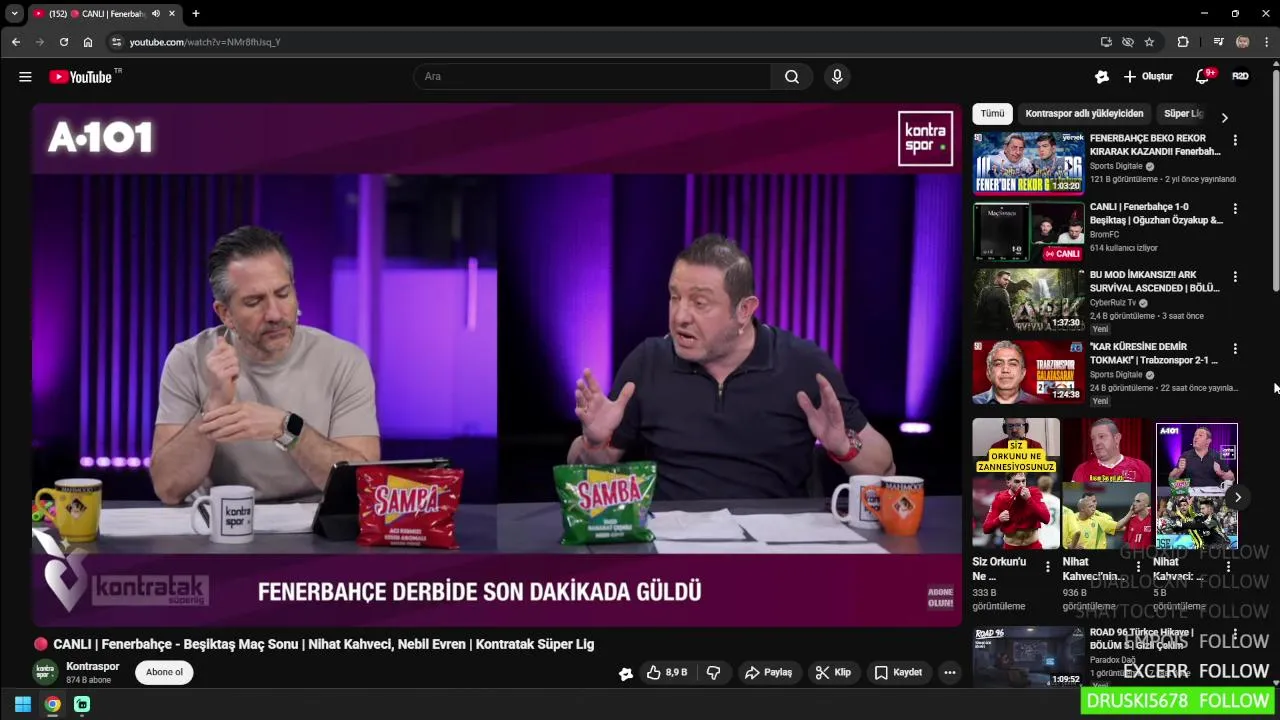
Task: Open KAR KÜRESİNE DEMİR TOKMAK thumbnail
Action: (1028, 372)
